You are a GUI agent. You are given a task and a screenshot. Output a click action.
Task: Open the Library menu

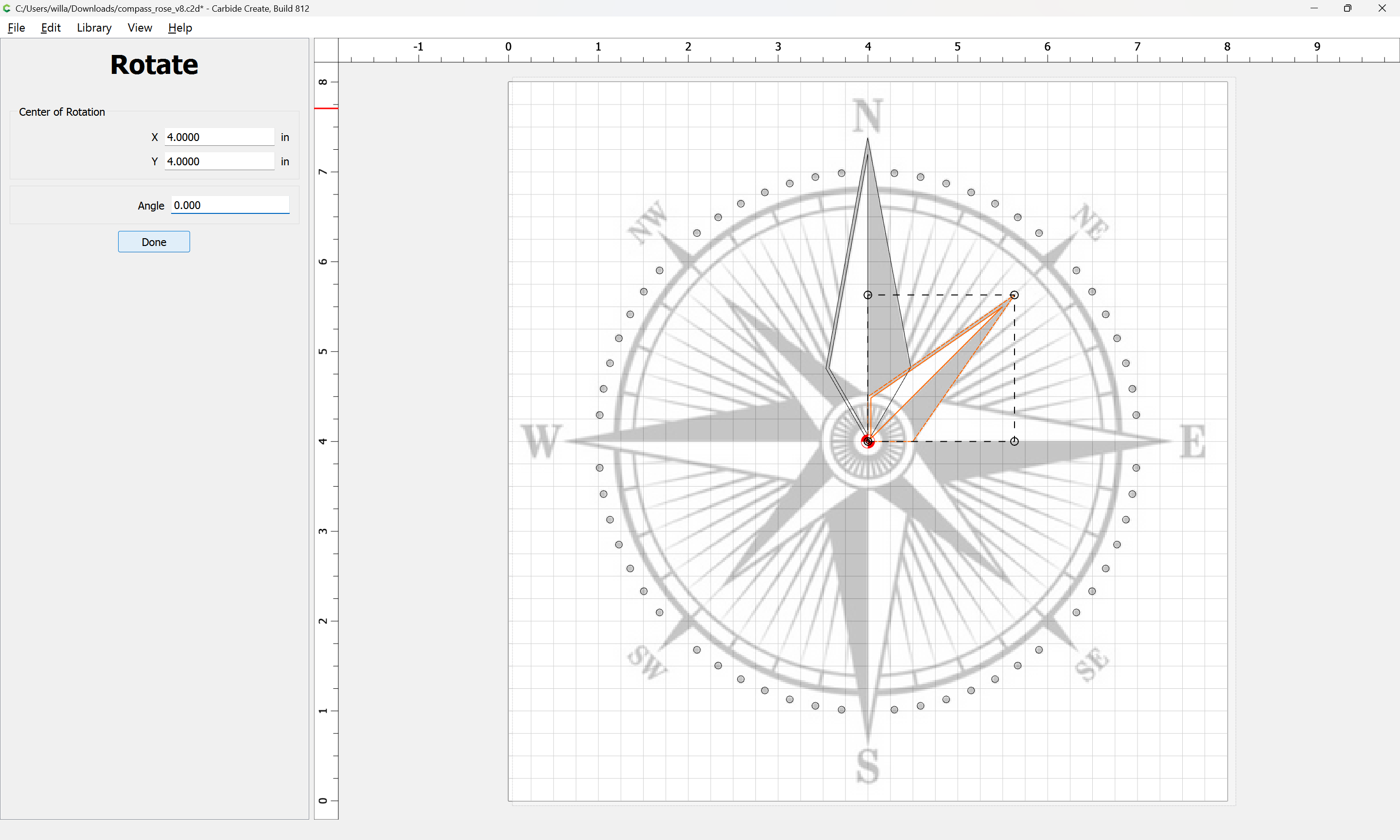pos(94,28)
